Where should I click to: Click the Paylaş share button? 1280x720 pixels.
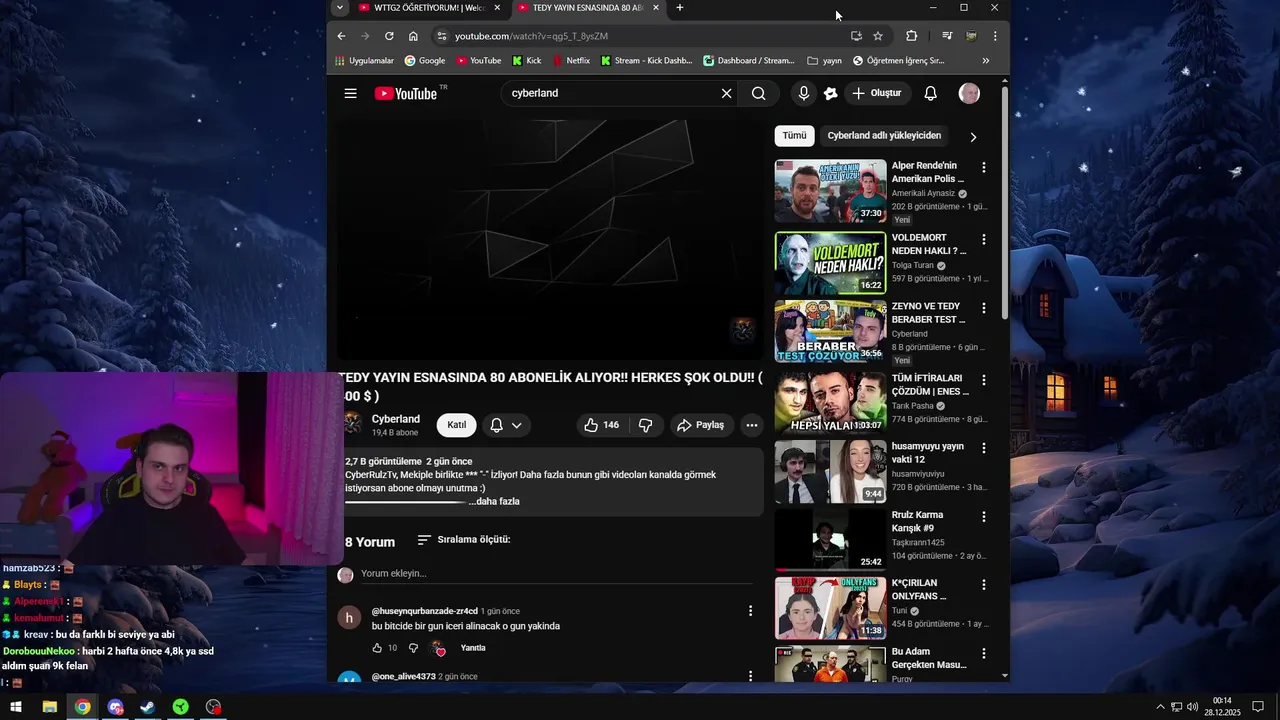700,425
